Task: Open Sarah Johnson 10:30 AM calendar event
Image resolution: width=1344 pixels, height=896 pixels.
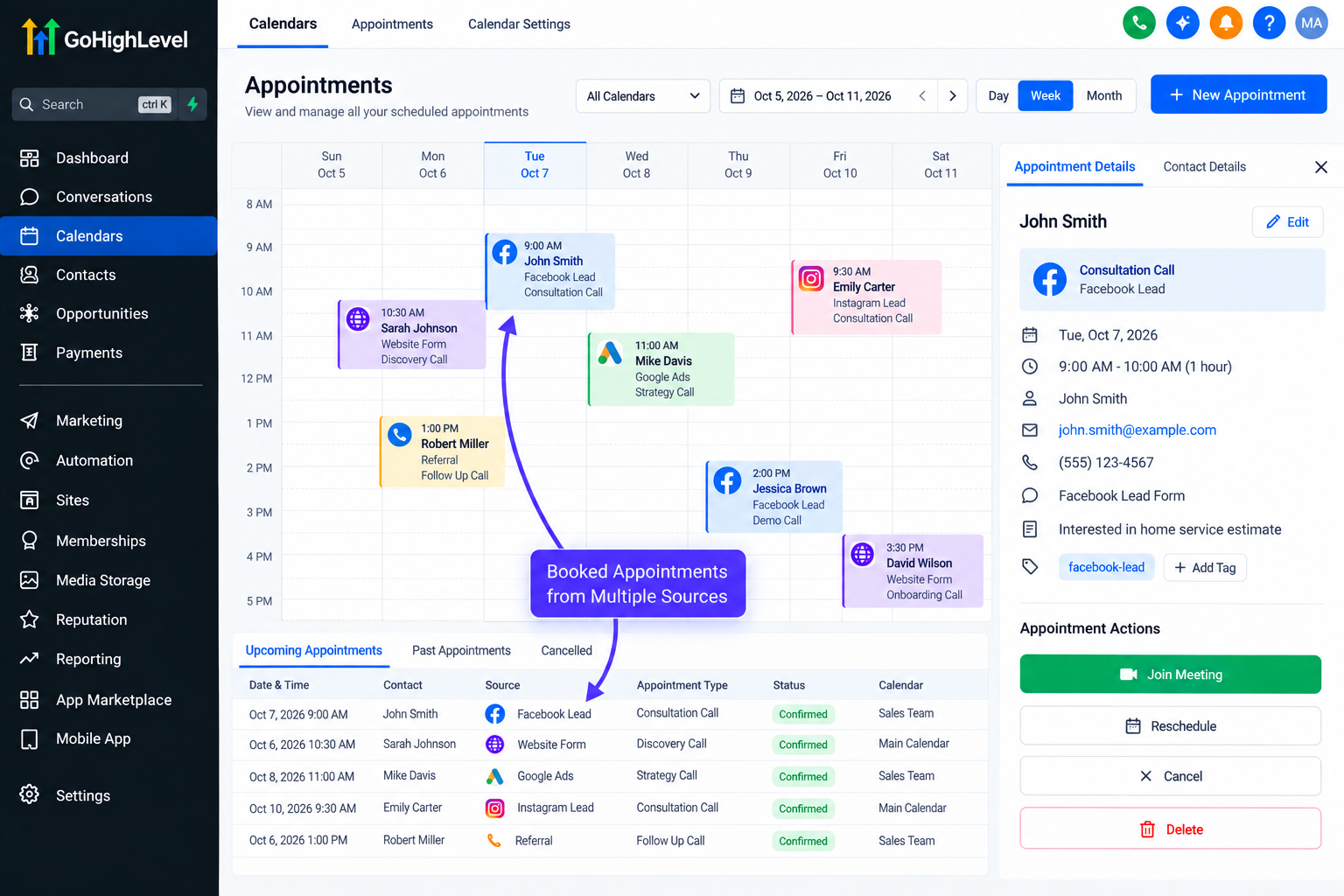Action: click(411, 335)
